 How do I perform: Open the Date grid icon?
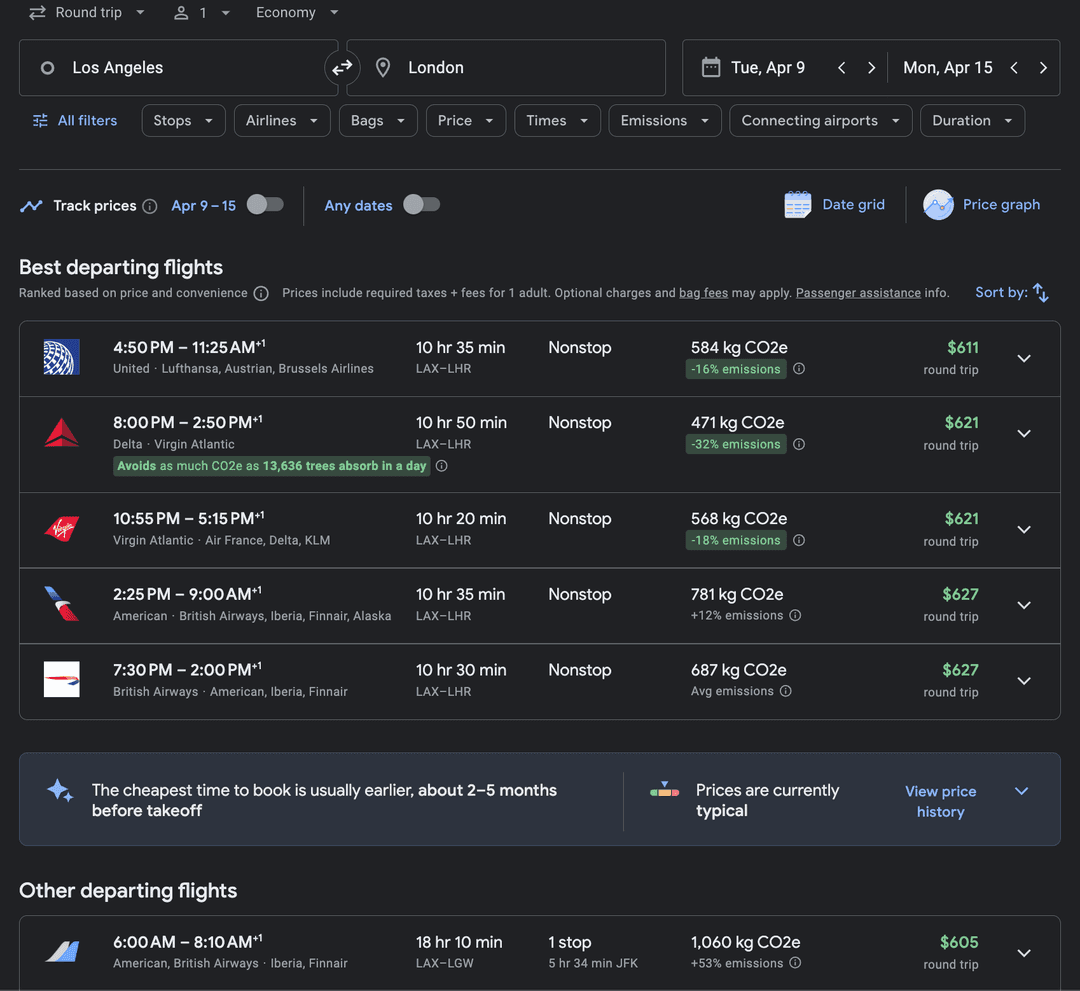coord(798,205)
